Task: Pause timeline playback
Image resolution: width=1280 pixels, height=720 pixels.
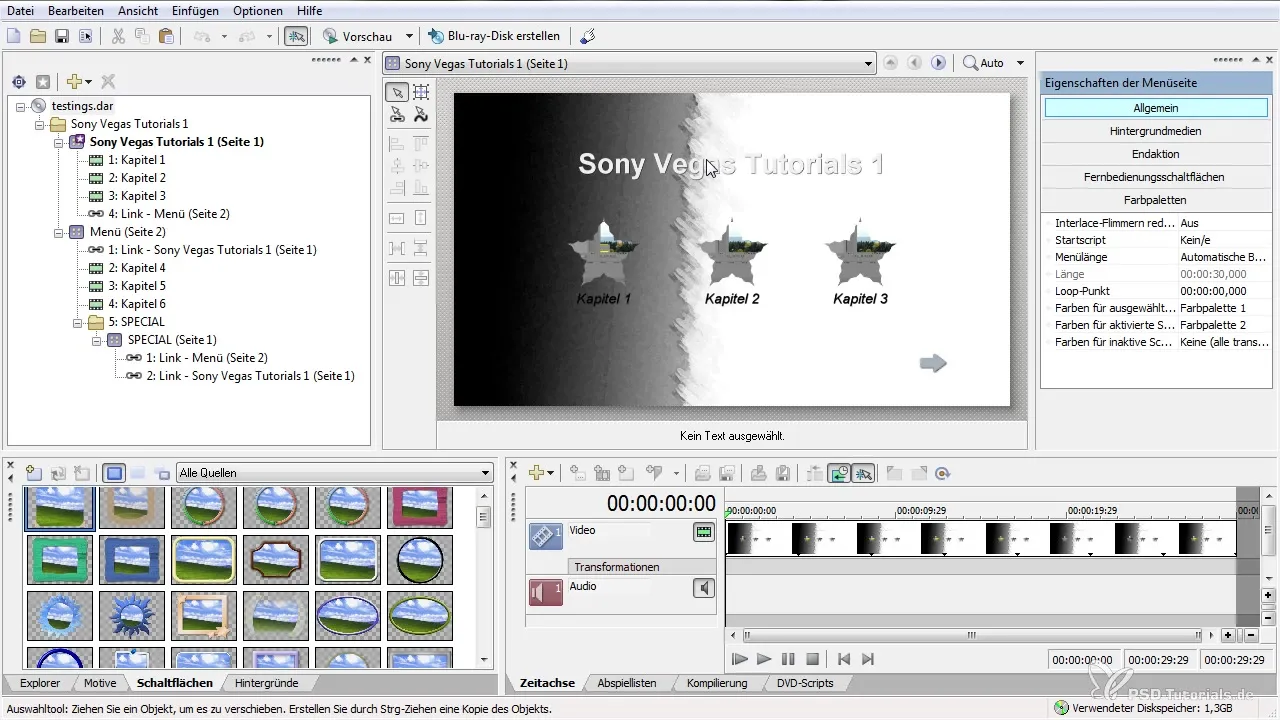Action: coord(788,659)
